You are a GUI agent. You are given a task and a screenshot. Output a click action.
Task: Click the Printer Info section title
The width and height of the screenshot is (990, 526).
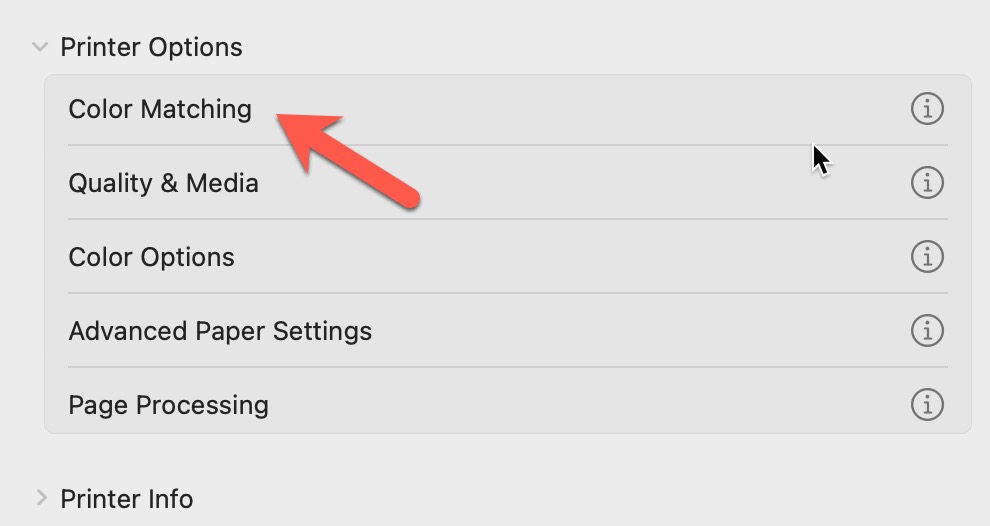tap(127, 498)
